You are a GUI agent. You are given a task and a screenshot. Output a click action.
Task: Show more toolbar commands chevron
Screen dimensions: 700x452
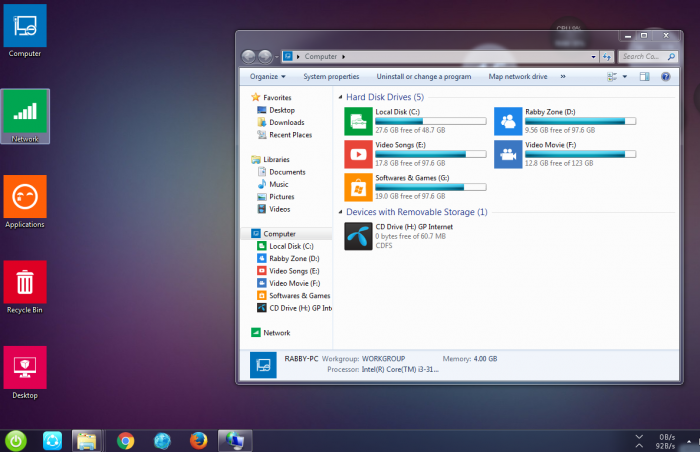tap(562, 76)
